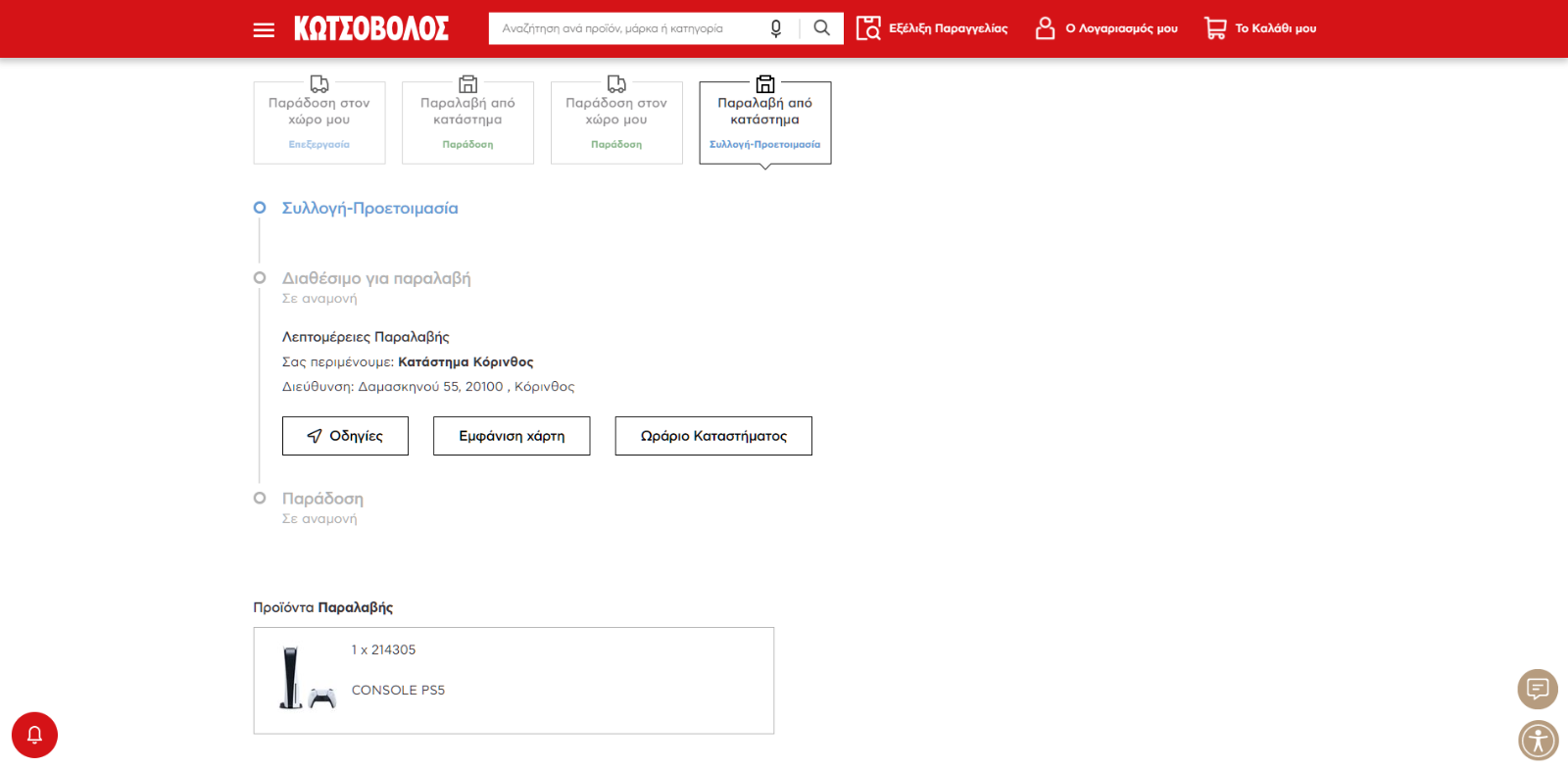Click truck icon on third shipment tab

coord(616,84)
